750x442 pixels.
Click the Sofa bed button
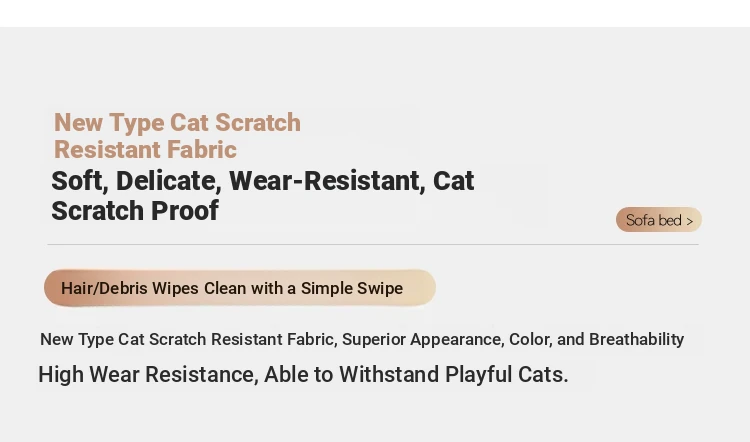point(658,220)
